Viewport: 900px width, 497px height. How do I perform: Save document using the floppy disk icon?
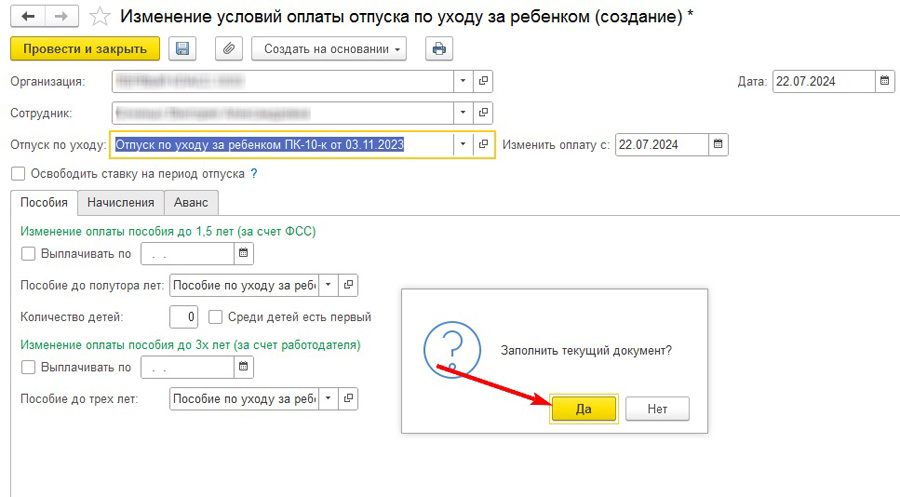pos(183,49)
